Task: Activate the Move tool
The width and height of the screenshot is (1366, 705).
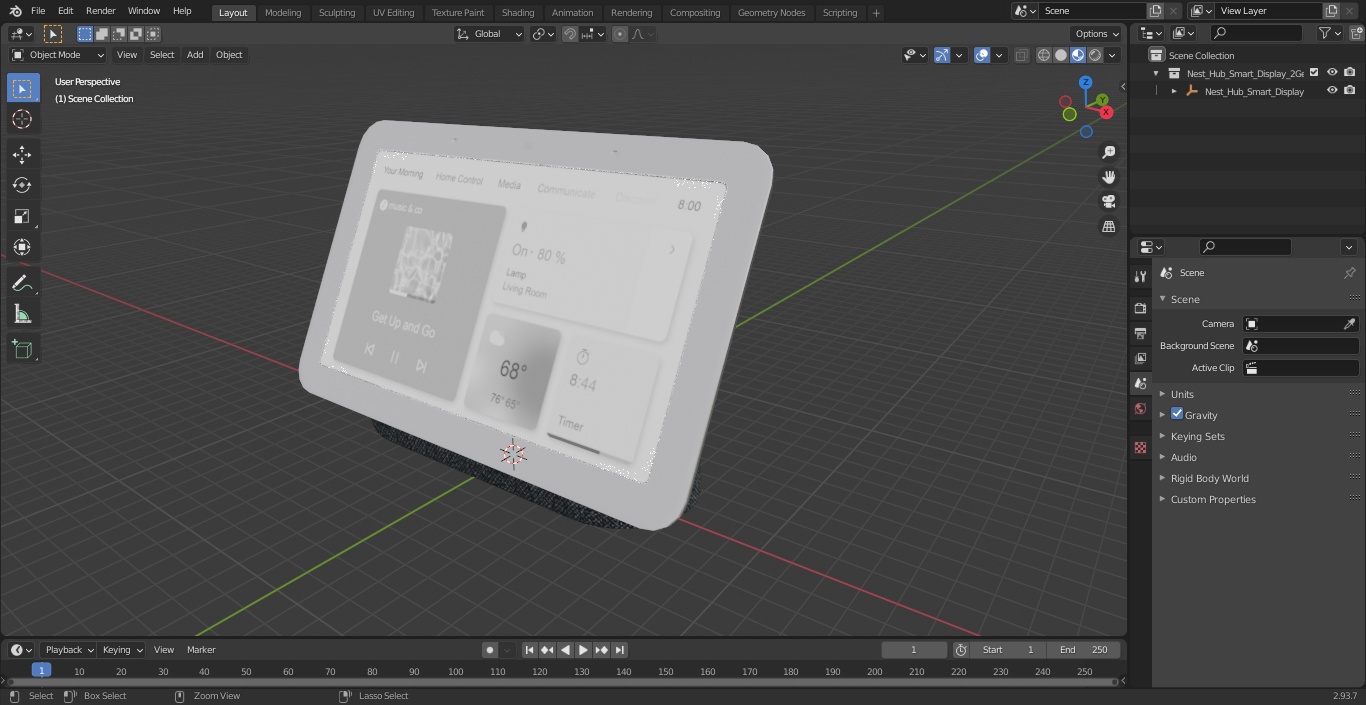Action: pyautogui.click(x=22, y=154)
